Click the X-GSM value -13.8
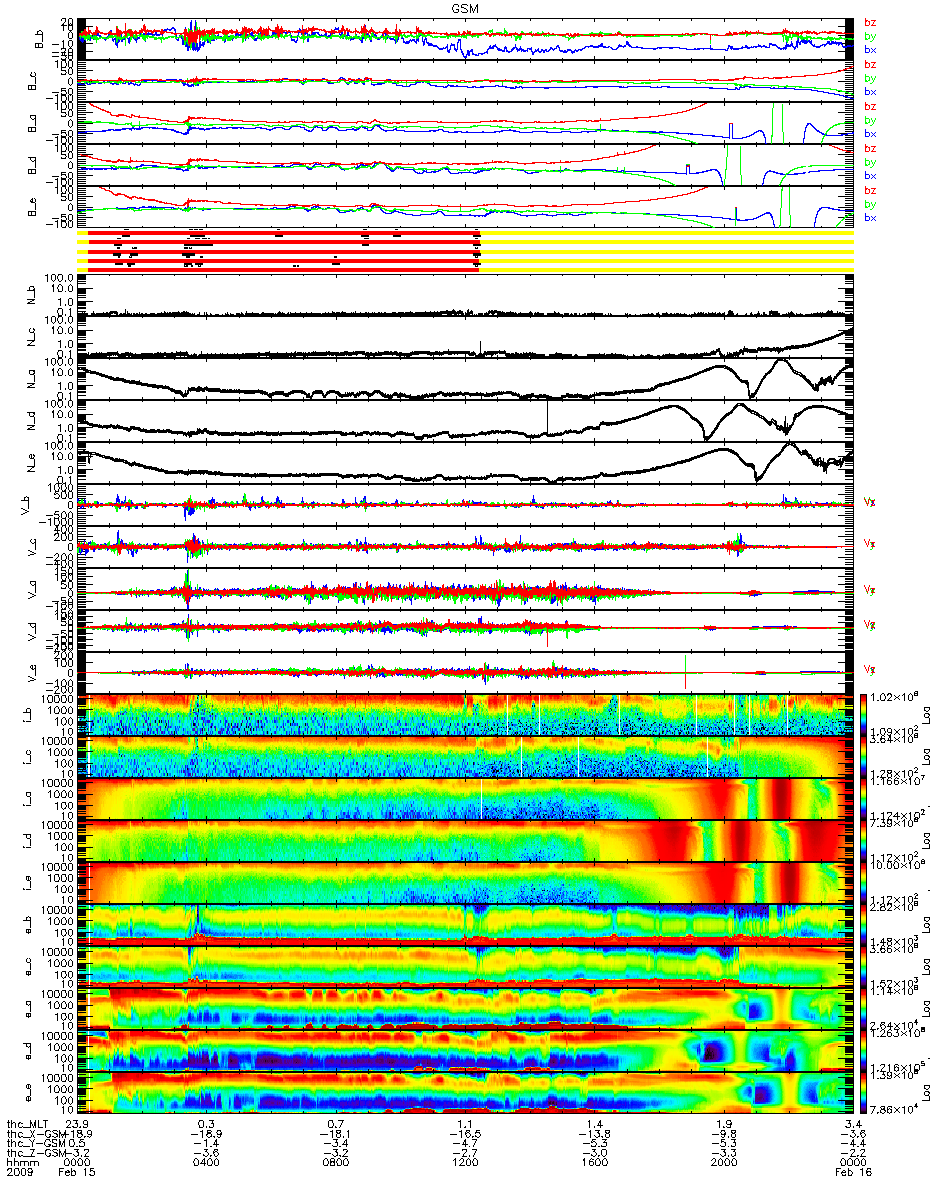The image size is (930, 1200). (x=595, y=1136)
